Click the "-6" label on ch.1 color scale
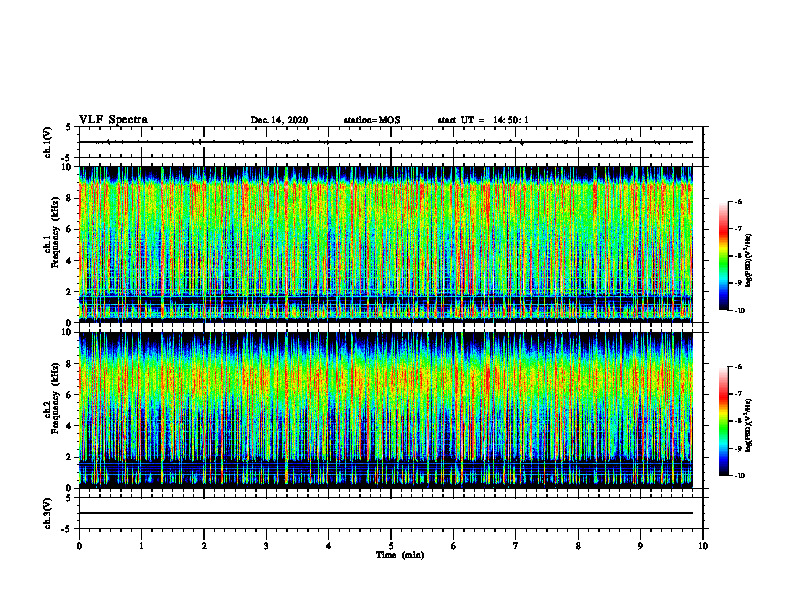The image size is (792, 612). 739,201
